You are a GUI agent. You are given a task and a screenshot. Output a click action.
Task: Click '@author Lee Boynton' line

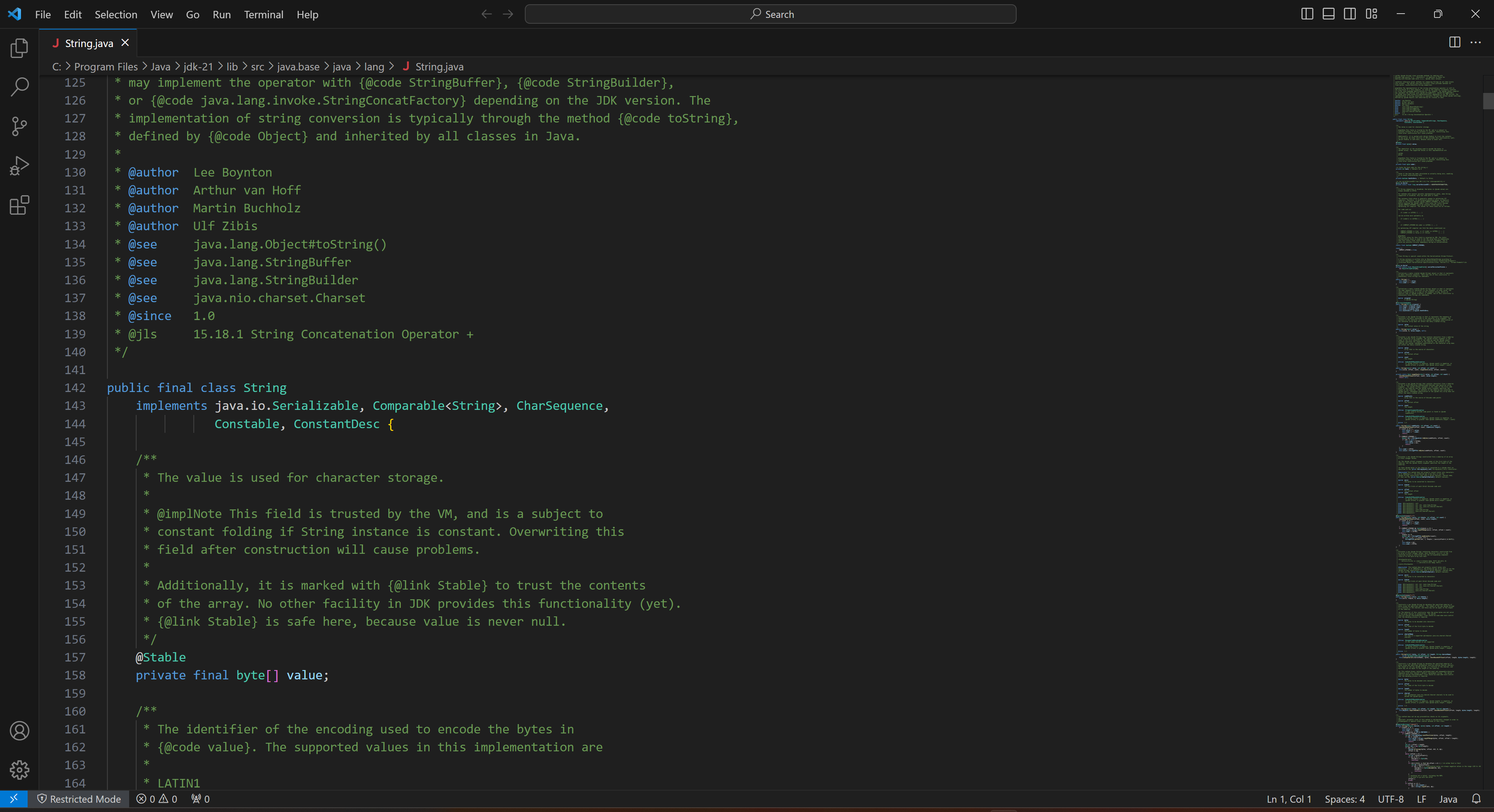(200, 172)
